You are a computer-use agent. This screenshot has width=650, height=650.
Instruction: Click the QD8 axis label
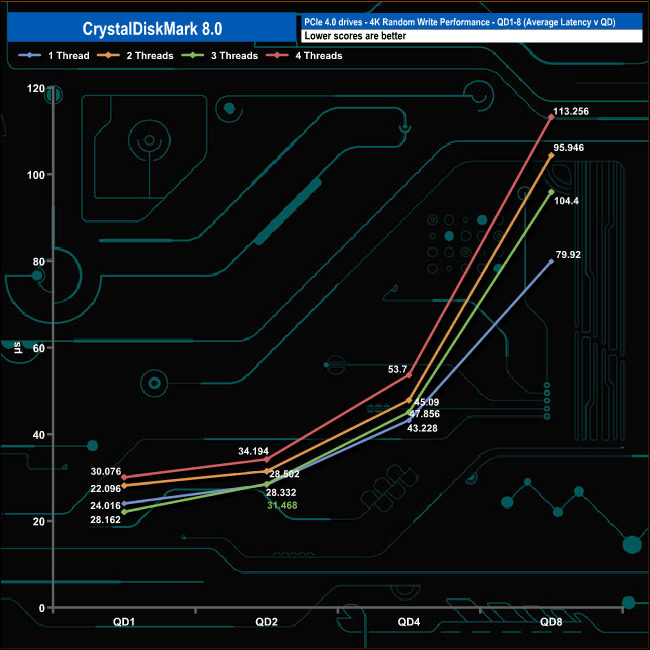[551, 622]
